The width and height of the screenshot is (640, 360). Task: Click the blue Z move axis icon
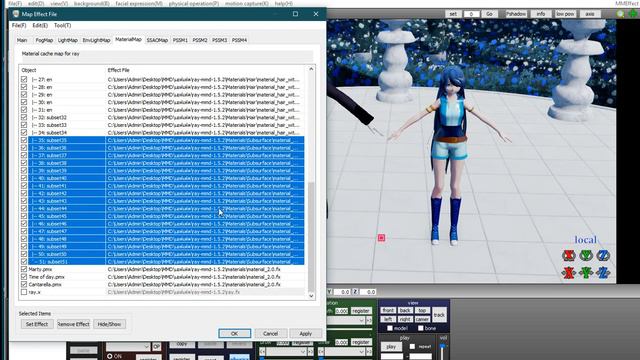pos(603,272)
